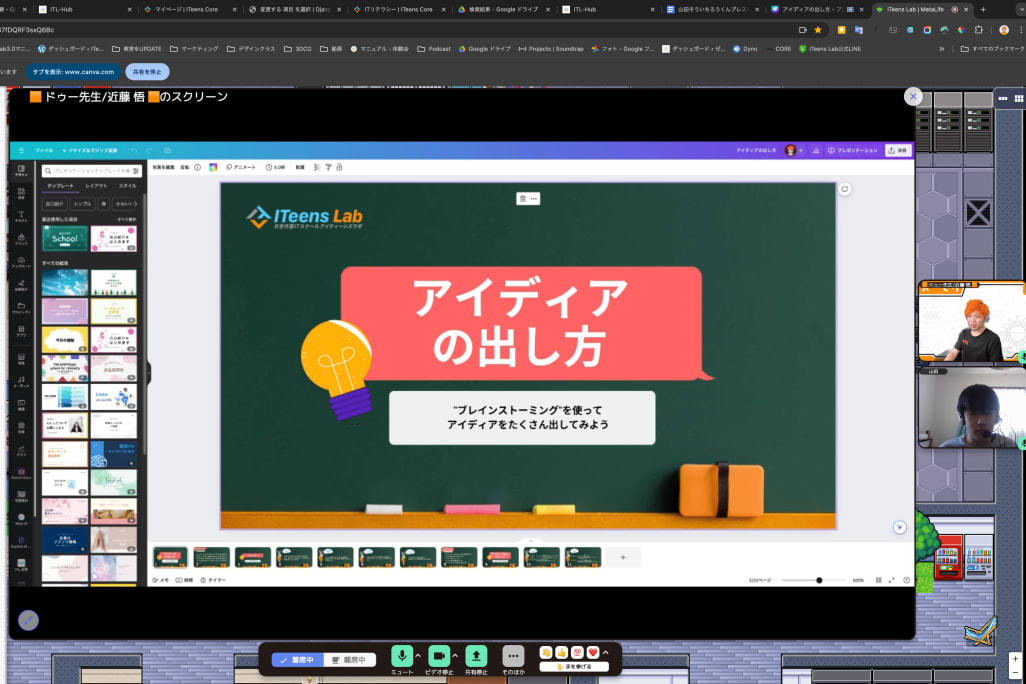Open the chevron next to the microphone button

coord(417,654)
